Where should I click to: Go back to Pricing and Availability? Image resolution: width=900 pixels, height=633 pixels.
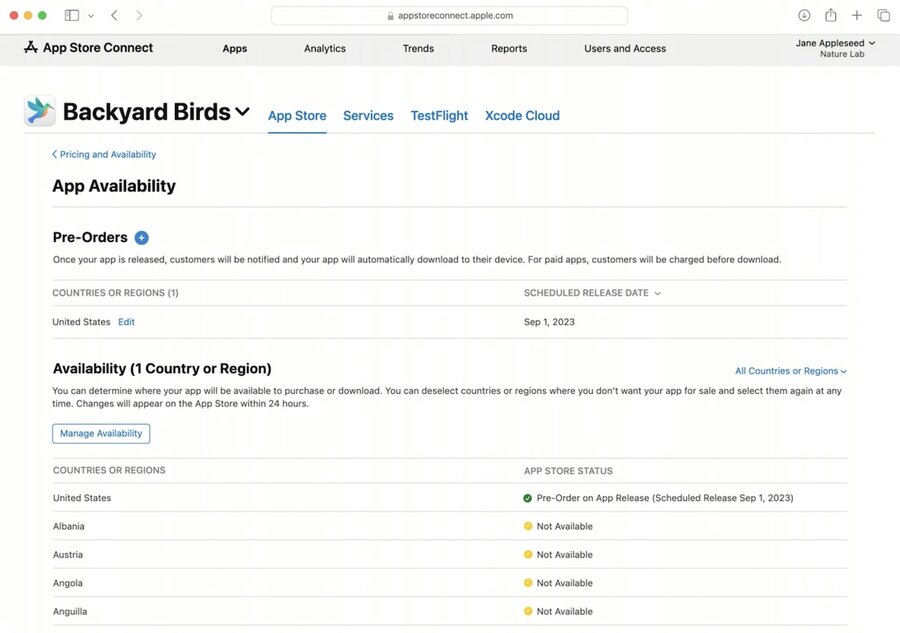pos(104,154)
